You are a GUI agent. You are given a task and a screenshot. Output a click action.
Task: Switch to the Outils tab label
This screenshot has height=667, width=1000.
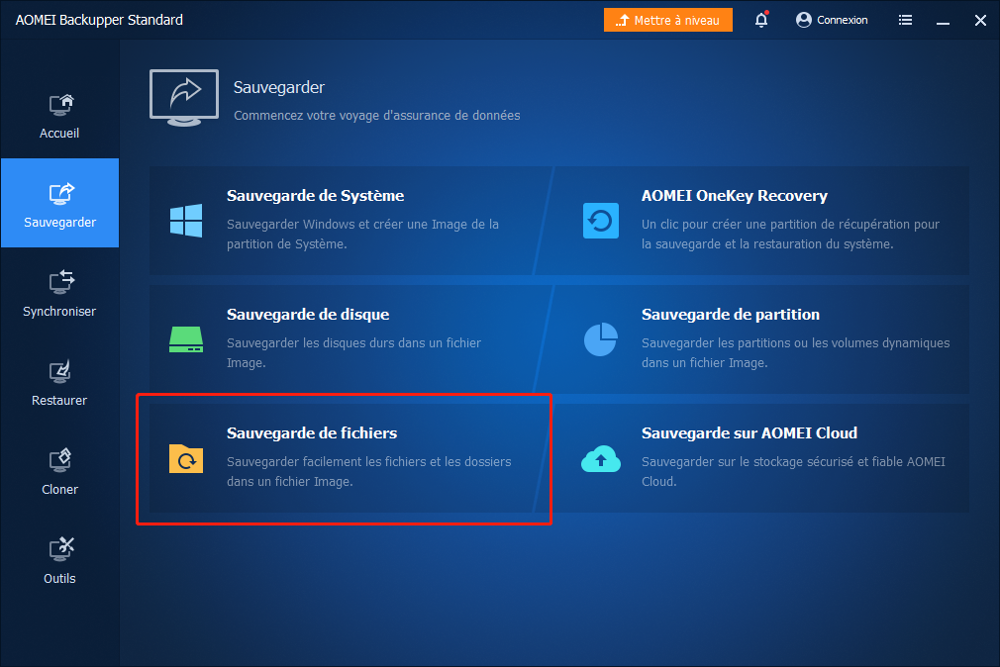click(59, 578)
